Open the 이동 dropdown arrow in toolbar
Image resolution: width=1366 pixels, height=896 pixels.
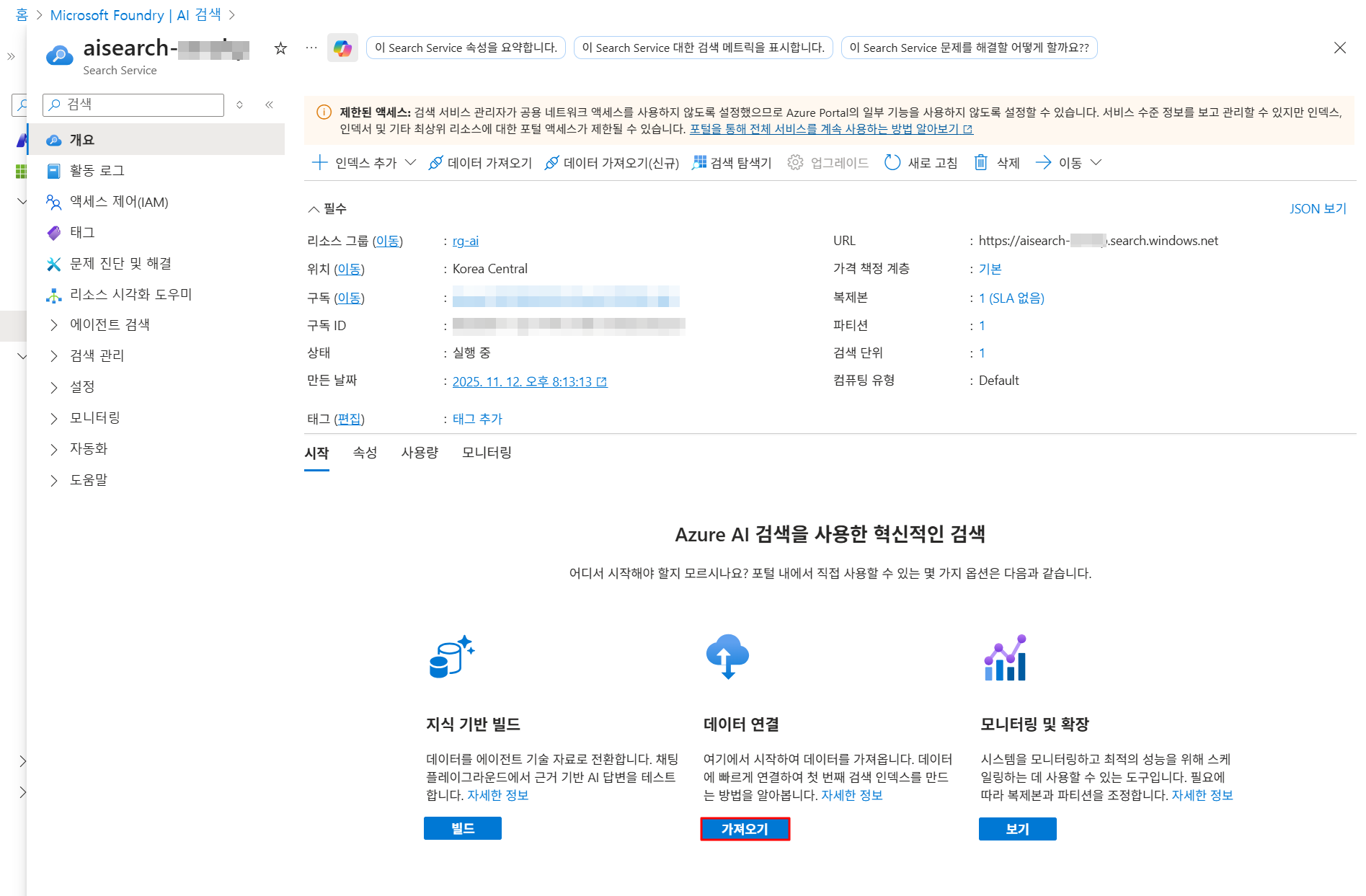(1096, 163)
